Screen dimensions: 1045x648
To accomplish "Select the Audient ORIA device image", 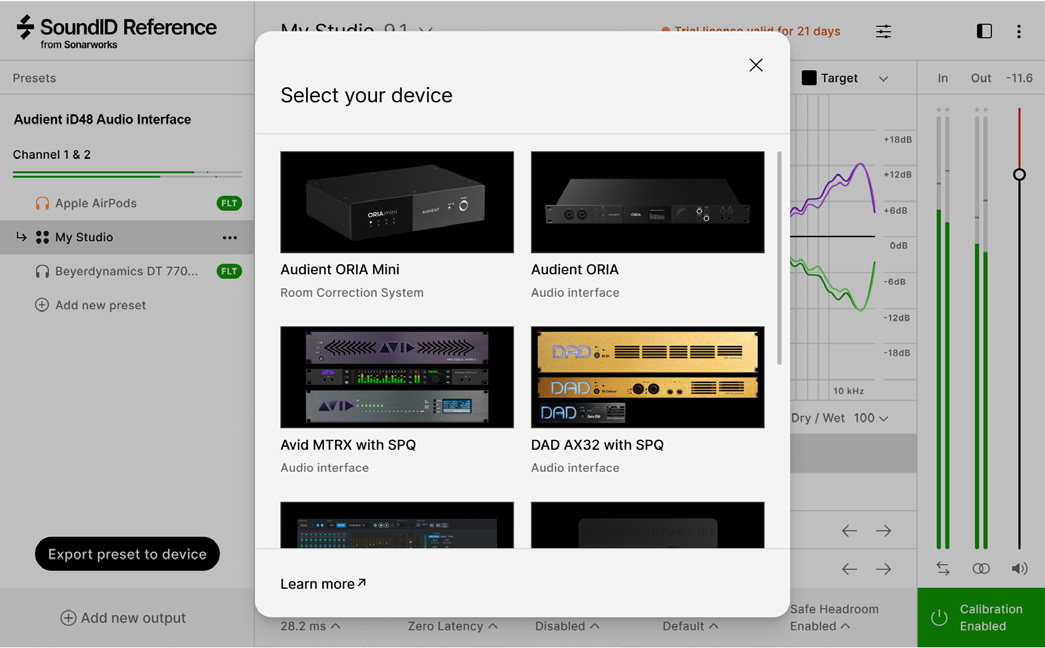I will (x=647, y=202).
